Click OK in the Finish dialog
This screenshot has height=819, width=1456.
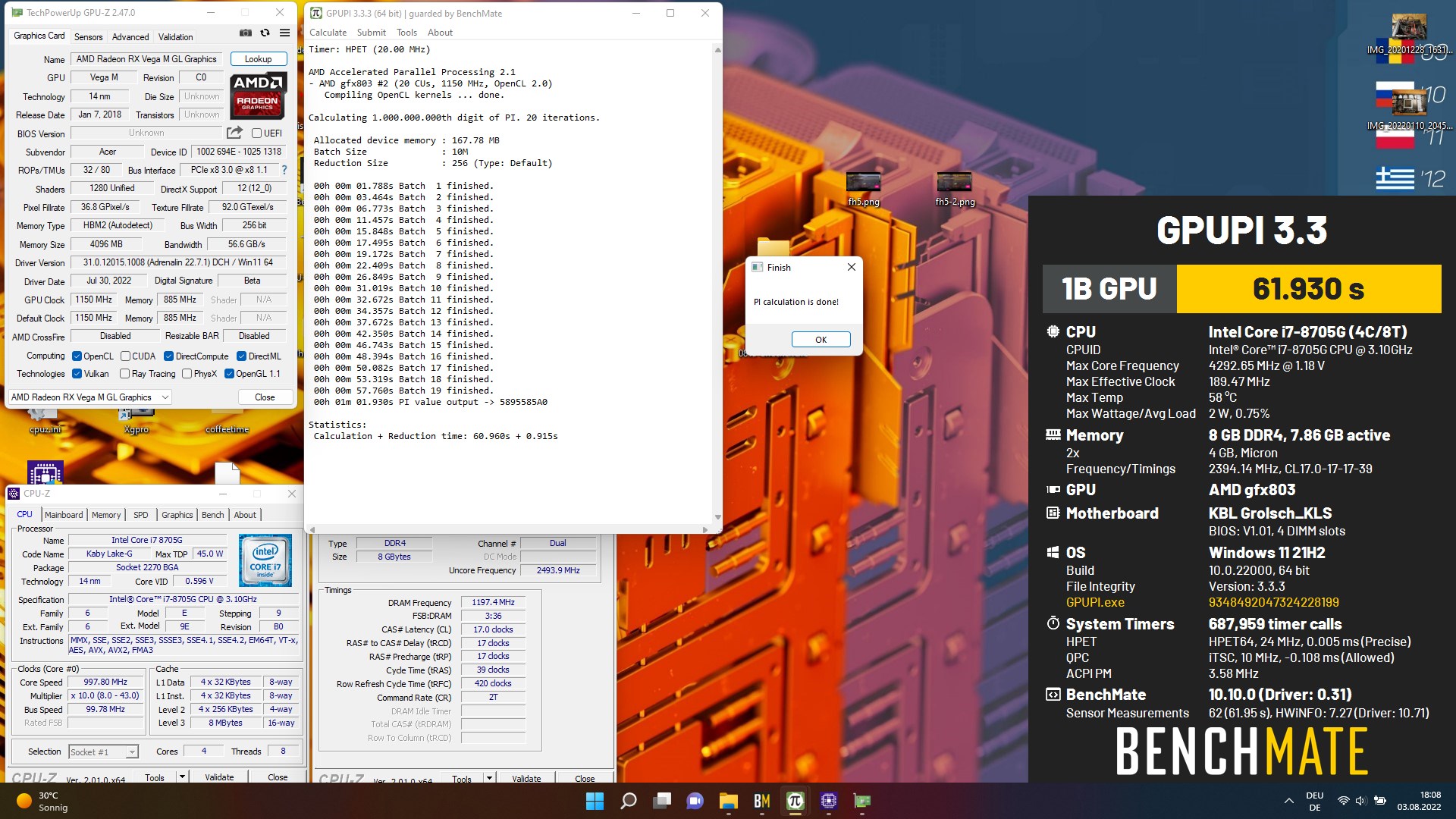pyautogui.click(x=821, y=340)
